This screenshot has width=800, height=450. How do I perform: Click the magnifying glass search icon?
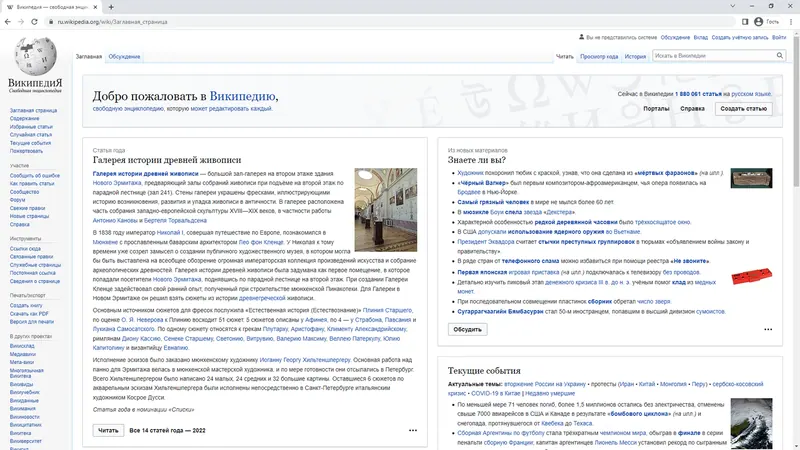[x=780, y=56]
